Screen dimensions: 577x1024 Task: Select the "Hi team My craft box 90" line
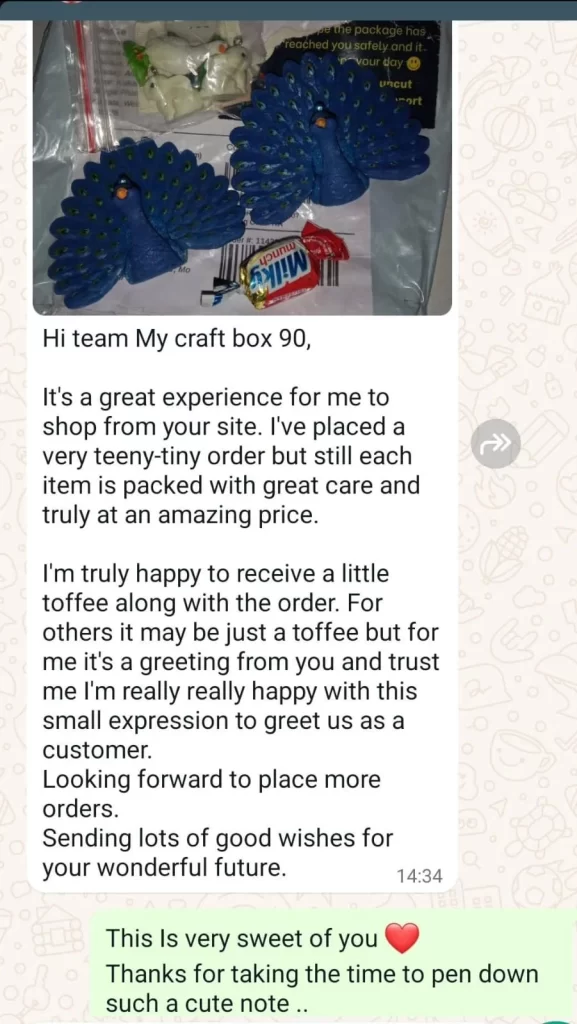(x=178, y=341)
